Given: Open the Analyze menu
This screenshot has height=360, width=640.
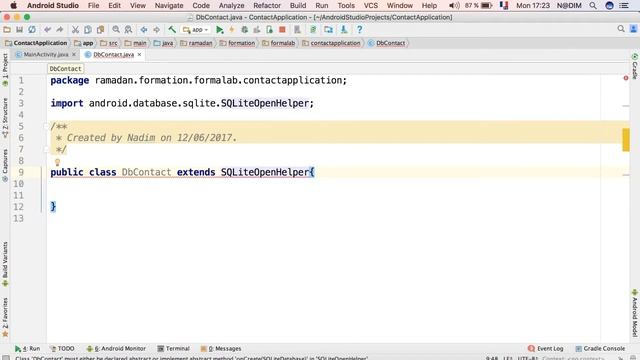Looking at the screenshot, I should (231, 6).
